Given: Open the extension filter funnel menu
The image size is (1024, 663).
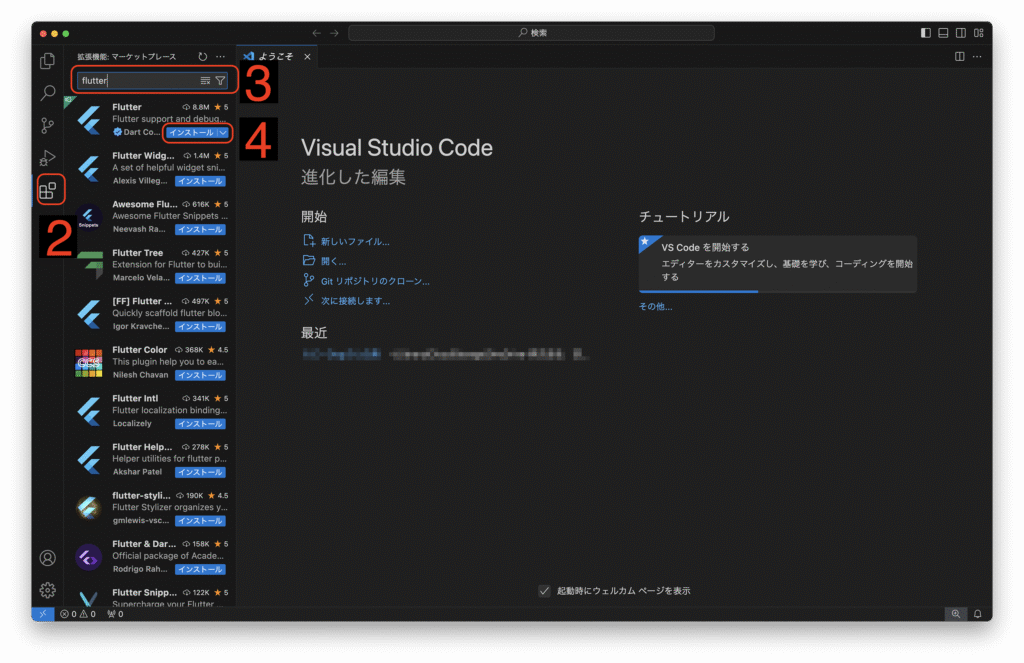Looking at the screenshot, I should tap(221, 80).
